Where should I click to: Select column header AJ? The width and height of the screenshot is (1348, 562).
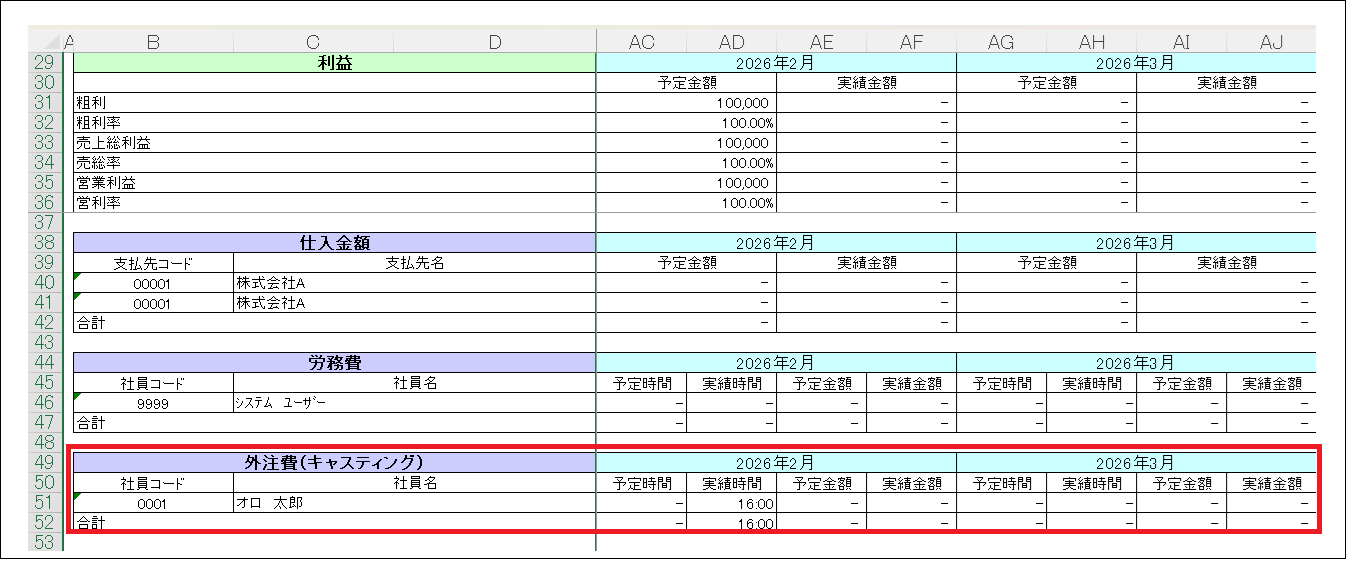[x=1271, y=41]
